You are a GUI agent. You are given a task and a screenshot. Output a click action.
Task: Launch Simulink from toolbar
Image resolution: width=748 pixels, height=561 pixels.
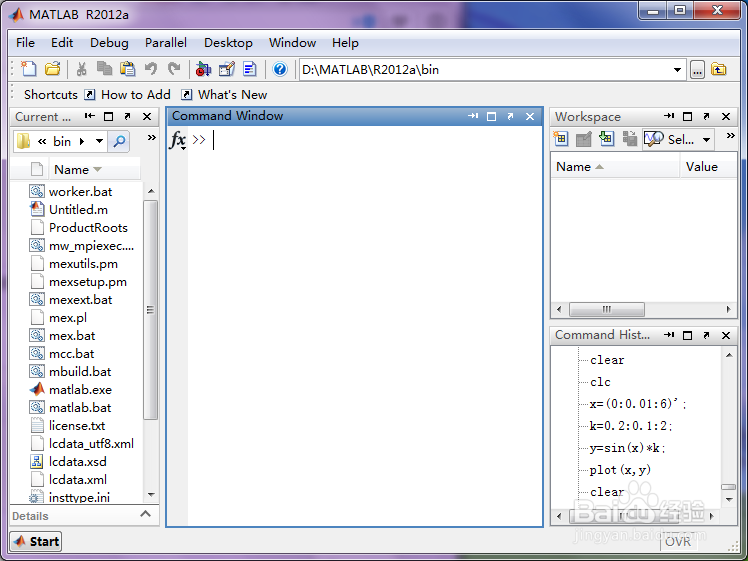[x=203, y=69]
